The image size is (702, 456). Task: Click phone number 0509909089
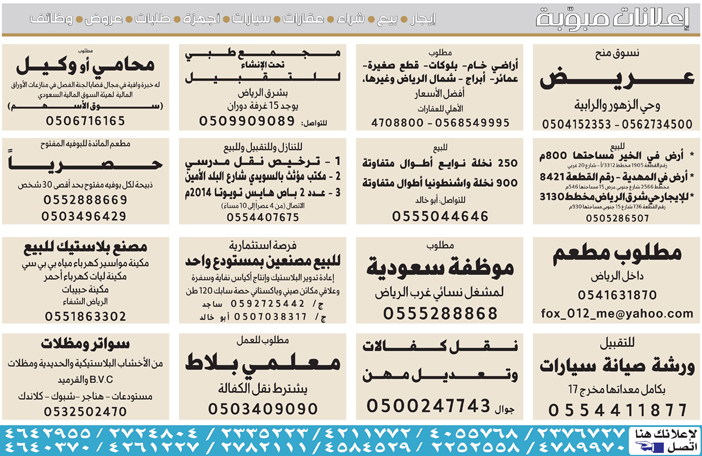[247, 121]
